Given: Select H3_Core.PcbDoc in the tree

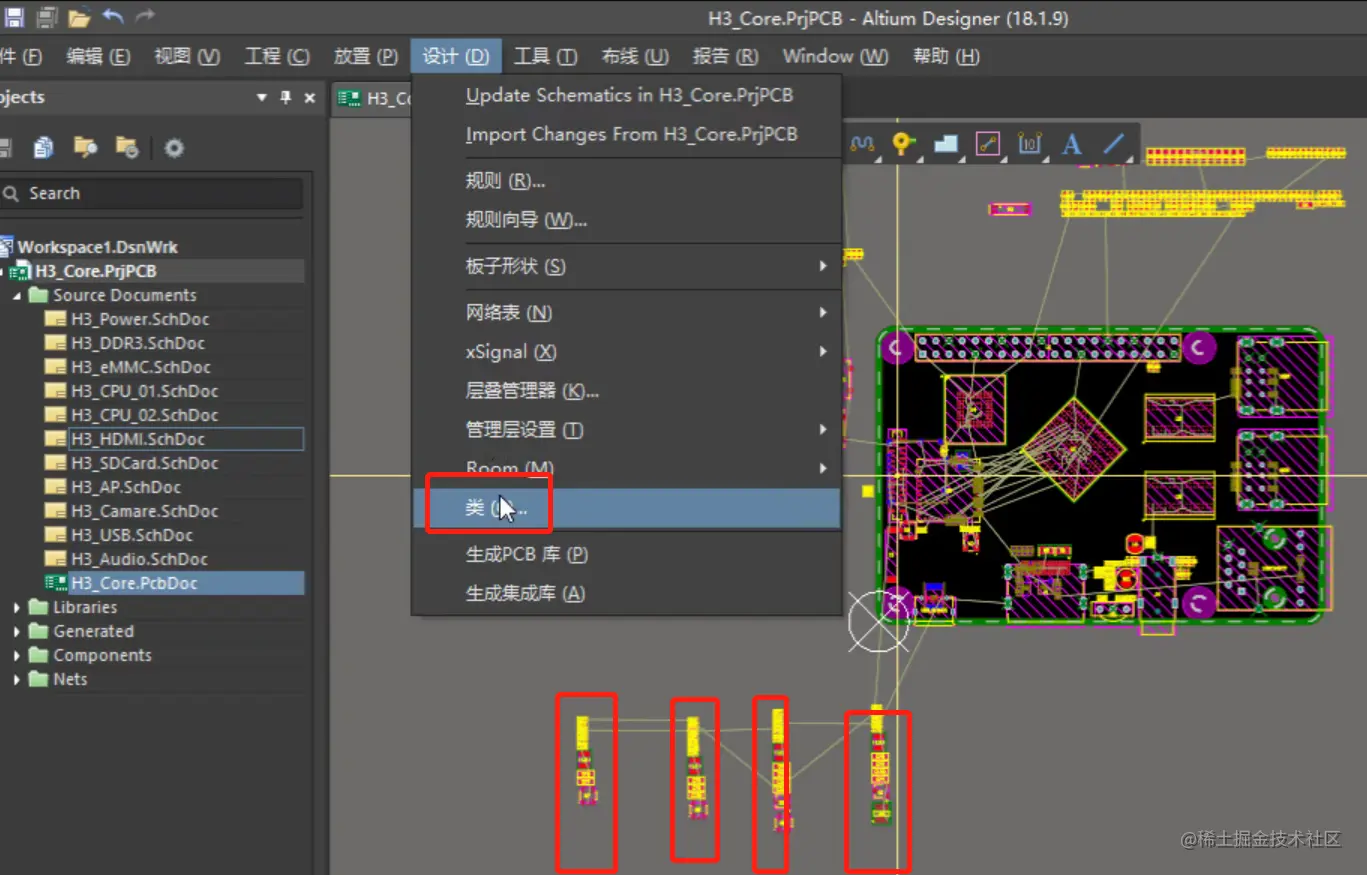Looking at the screenshot, I should [134, 583].
